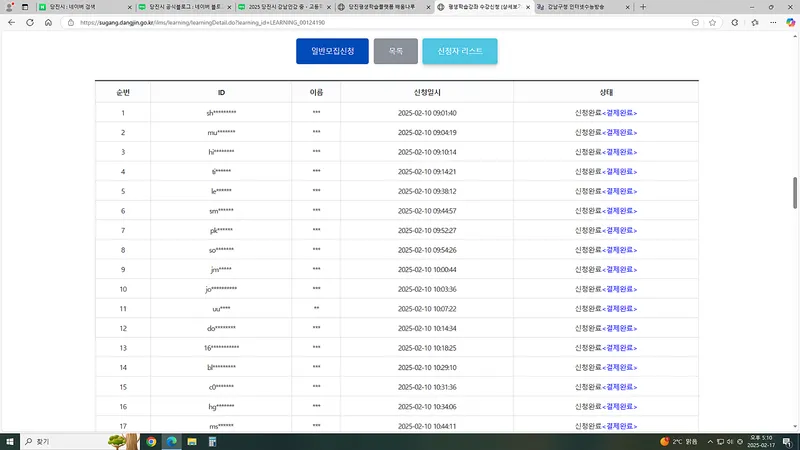Click the 목록 button
Image resolution: width=800 pixels, height=450 pixels.
[x=395, y=51]
